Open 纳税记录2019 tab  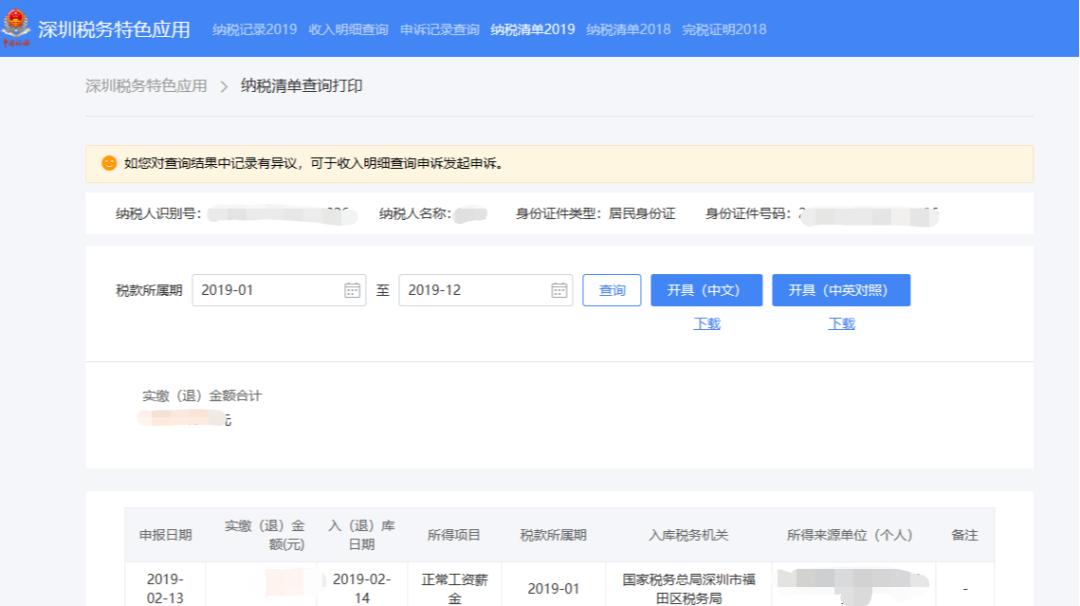click(x=255, y=30)
